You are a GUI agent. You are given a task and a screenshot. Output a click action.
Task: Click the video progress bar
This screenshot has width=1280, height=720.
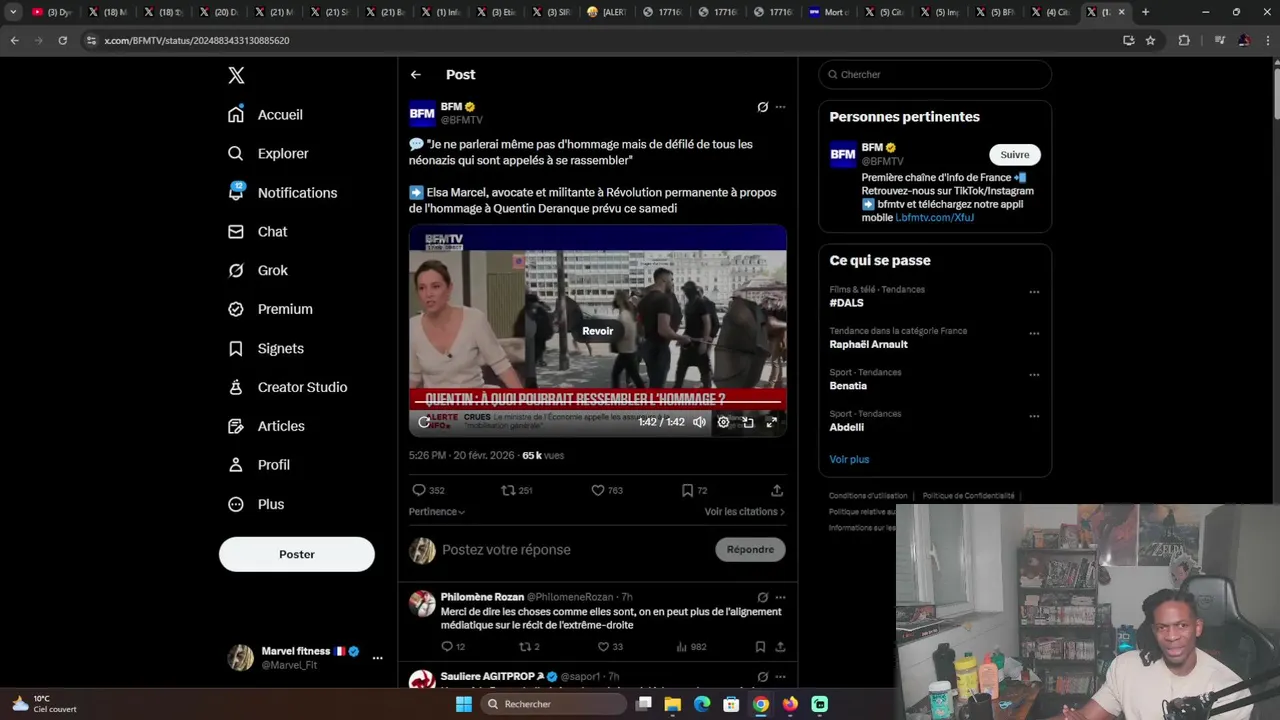598,402
